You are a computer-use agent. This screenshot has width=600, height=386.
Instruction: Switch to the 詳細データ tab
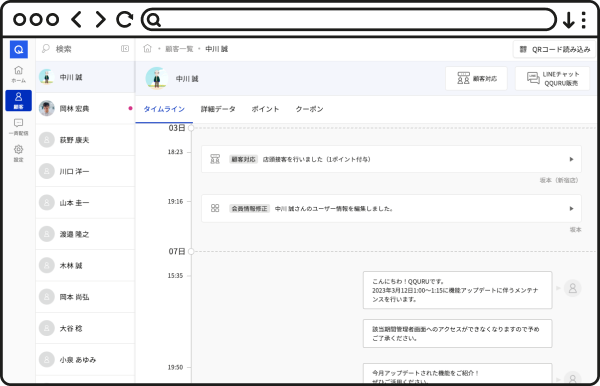pyautogui.click(x=218, y=109)
